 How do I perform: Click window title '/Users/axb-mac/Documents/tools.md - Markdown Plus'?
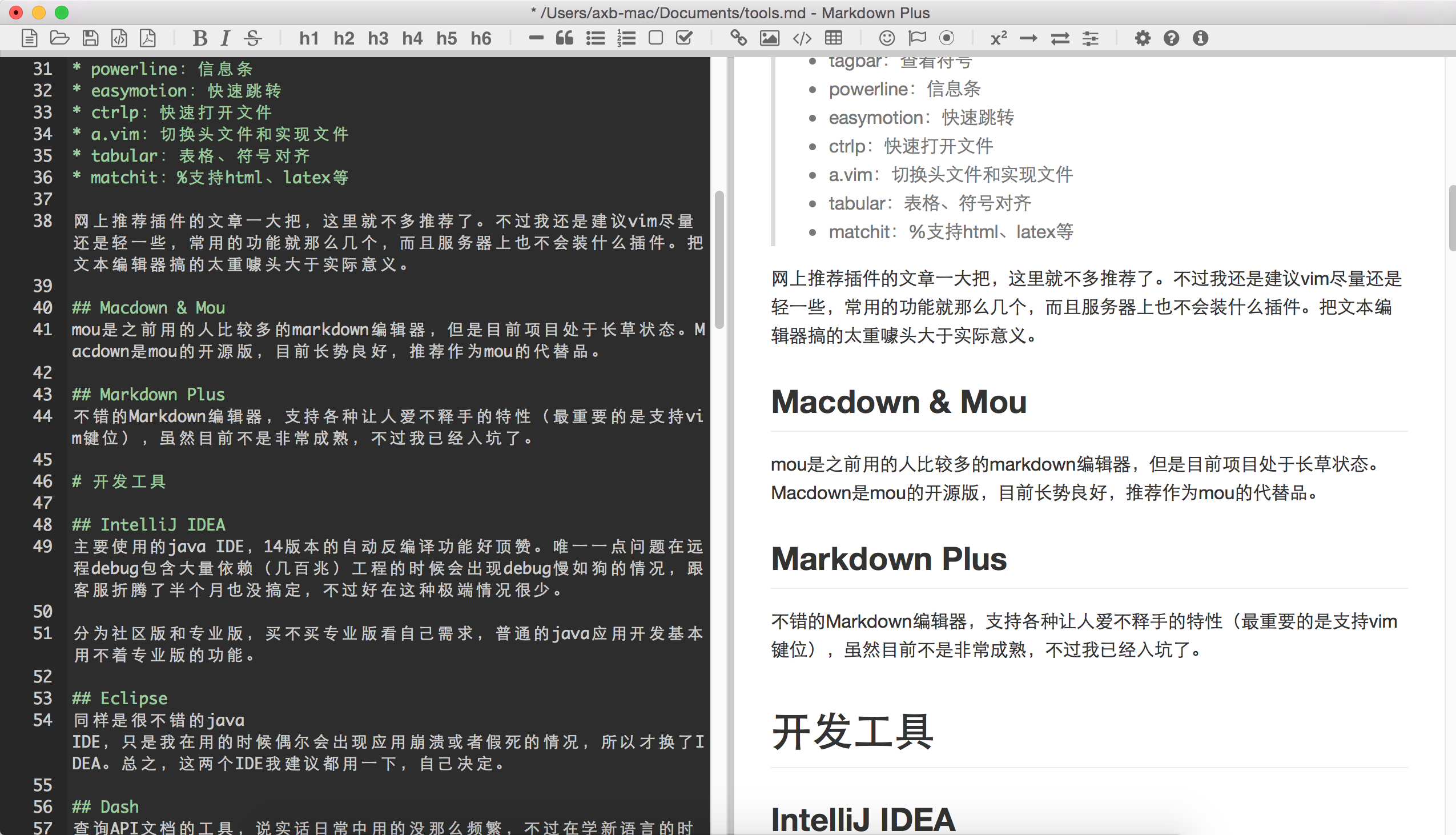pyautogui.click(x=735, y=13)
